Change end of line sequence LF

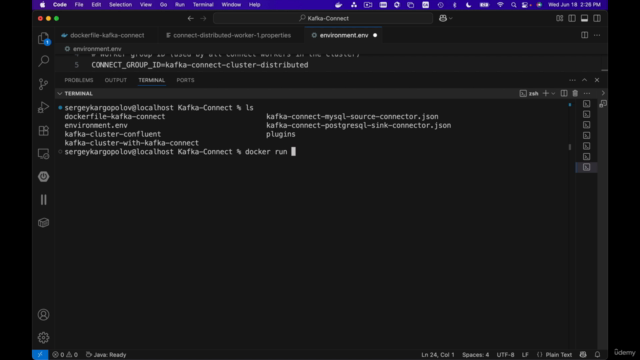525,355
